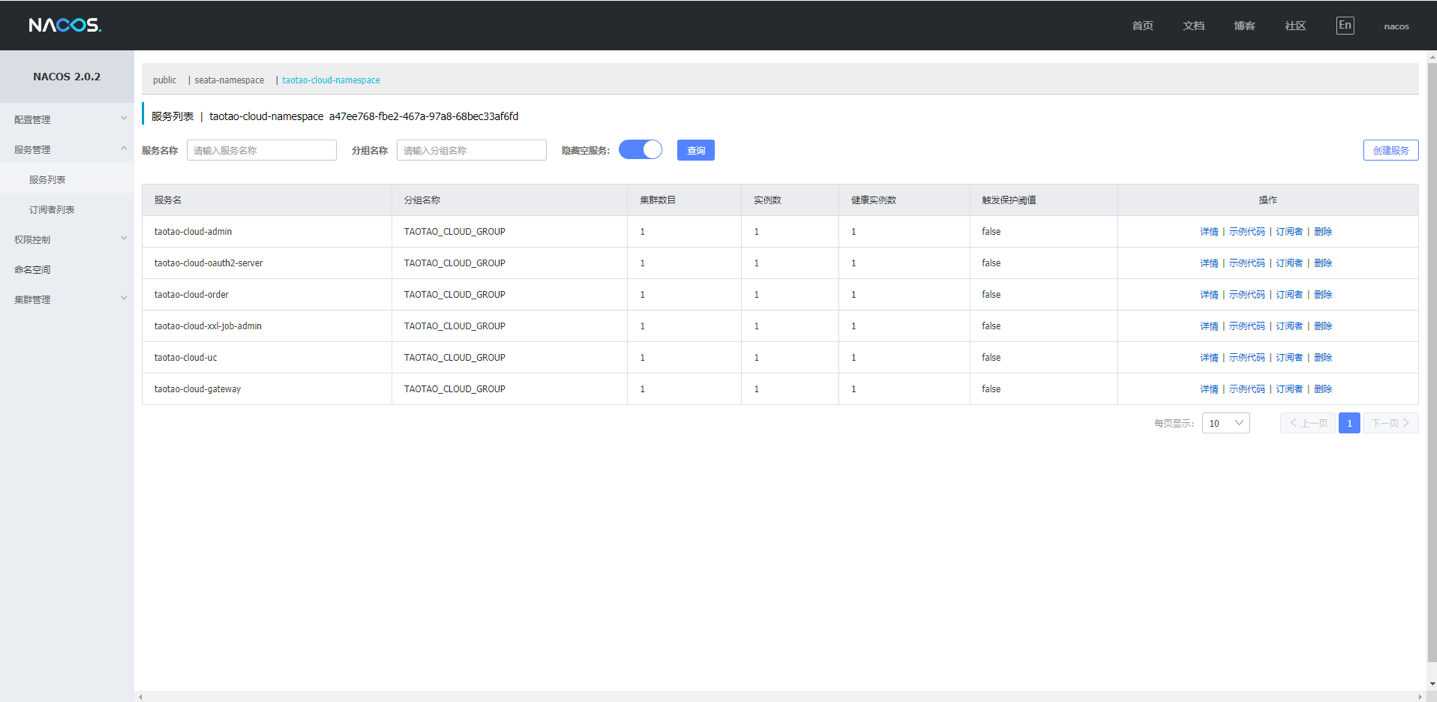1437x702 pixels.
Task: Select the taotao-cloud-namespace tab
Action: (331, 80)
